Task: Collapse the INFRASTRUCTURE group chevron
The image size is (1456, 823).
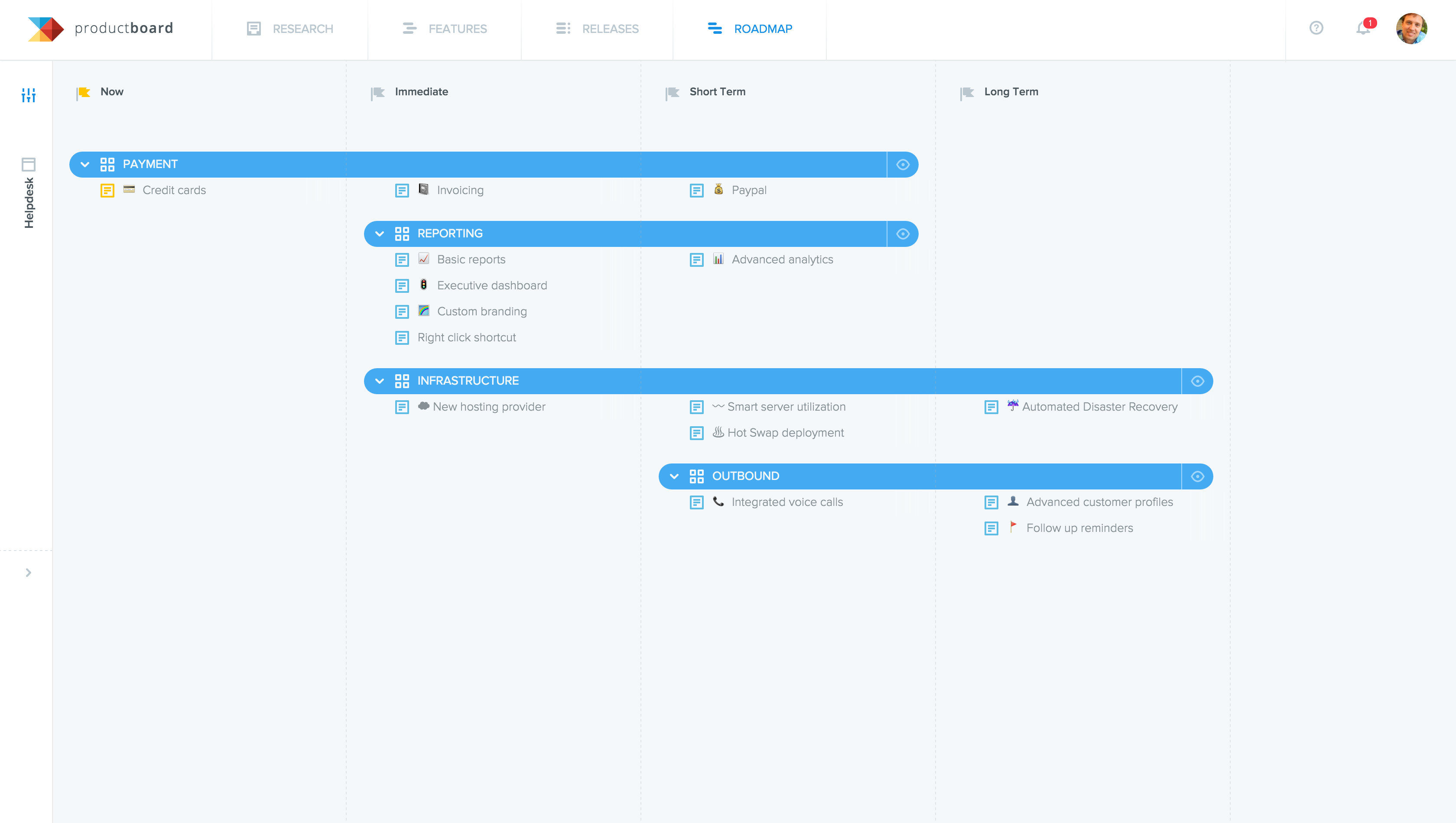Action: tap(380, 381)
